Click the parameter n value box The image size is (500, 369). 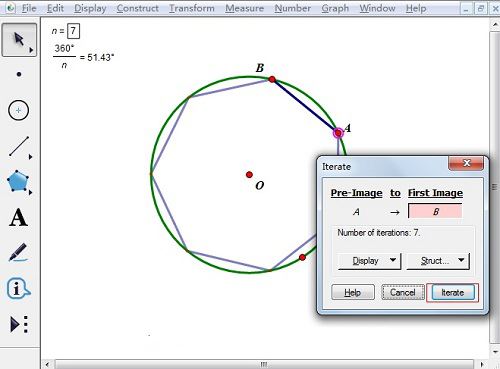(73, 31)
